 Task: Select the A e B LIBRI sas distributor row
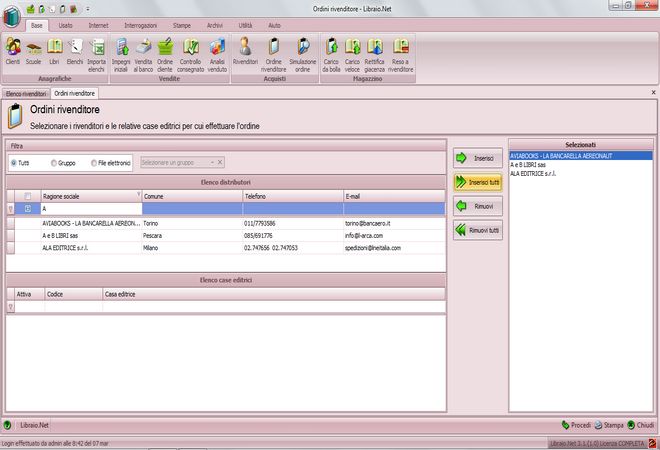(226, 236)
